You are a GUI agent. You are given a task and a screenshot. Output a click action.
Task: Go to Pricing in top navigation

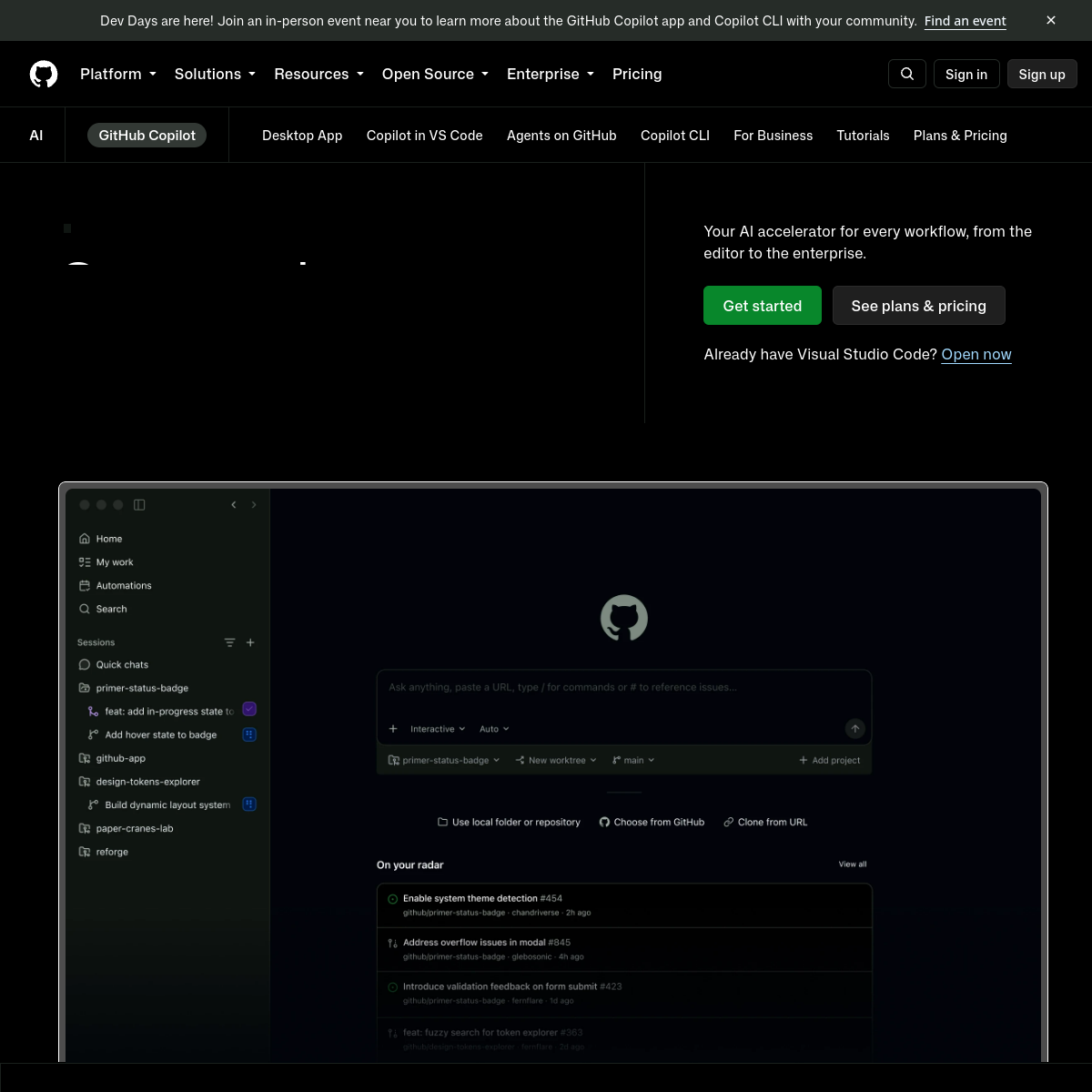pos(637,74)
